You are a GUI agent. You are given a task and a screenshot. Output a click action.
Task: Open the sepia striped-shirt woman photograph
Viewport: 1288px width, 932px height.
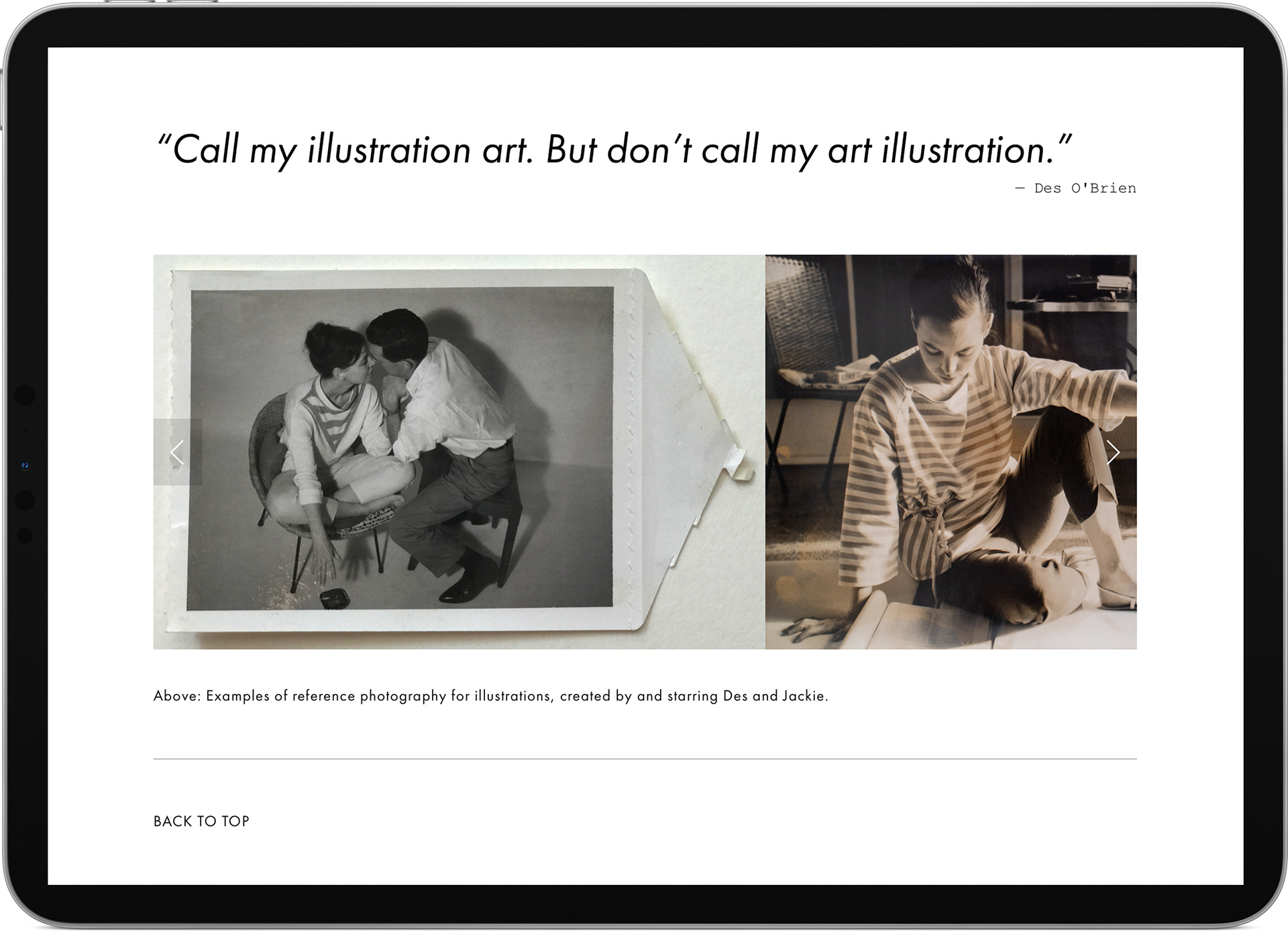pyautogui.click(x=951, y=452)
